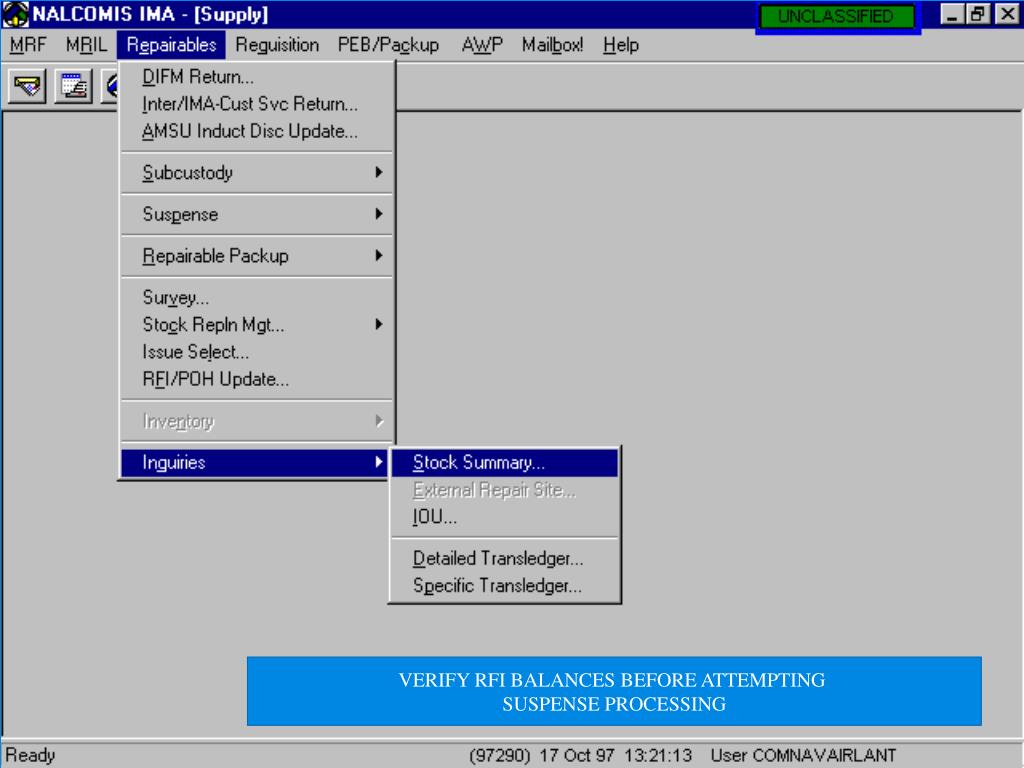The image size is (1024, 768).
Task: Open the MRIL menu
Action: pyautogui.click(x=86, y=45)
